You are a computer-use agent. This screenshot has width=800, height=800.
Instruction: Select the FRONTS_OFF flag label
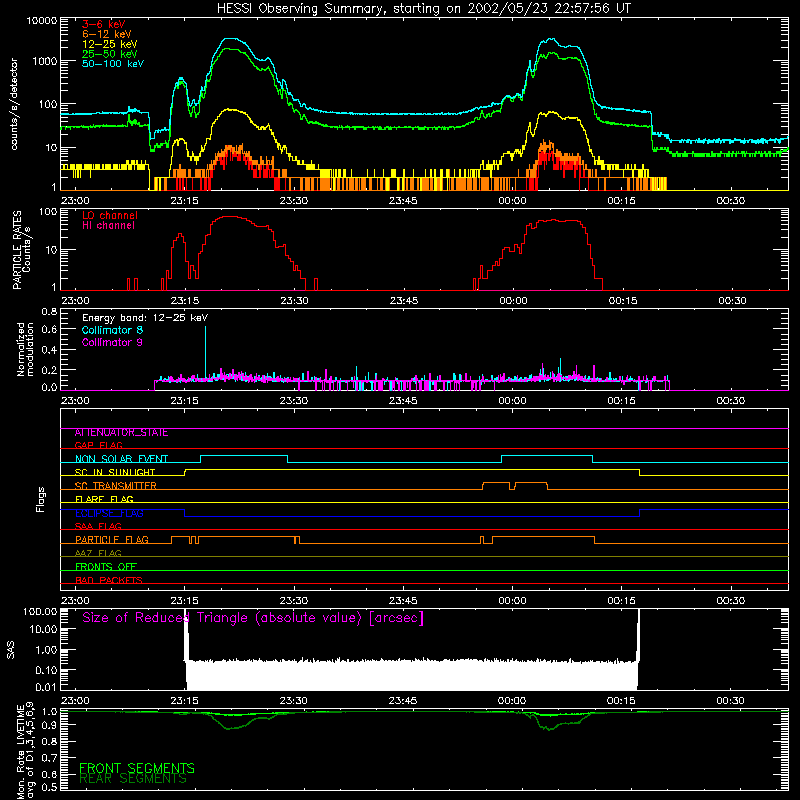[106, 566]
